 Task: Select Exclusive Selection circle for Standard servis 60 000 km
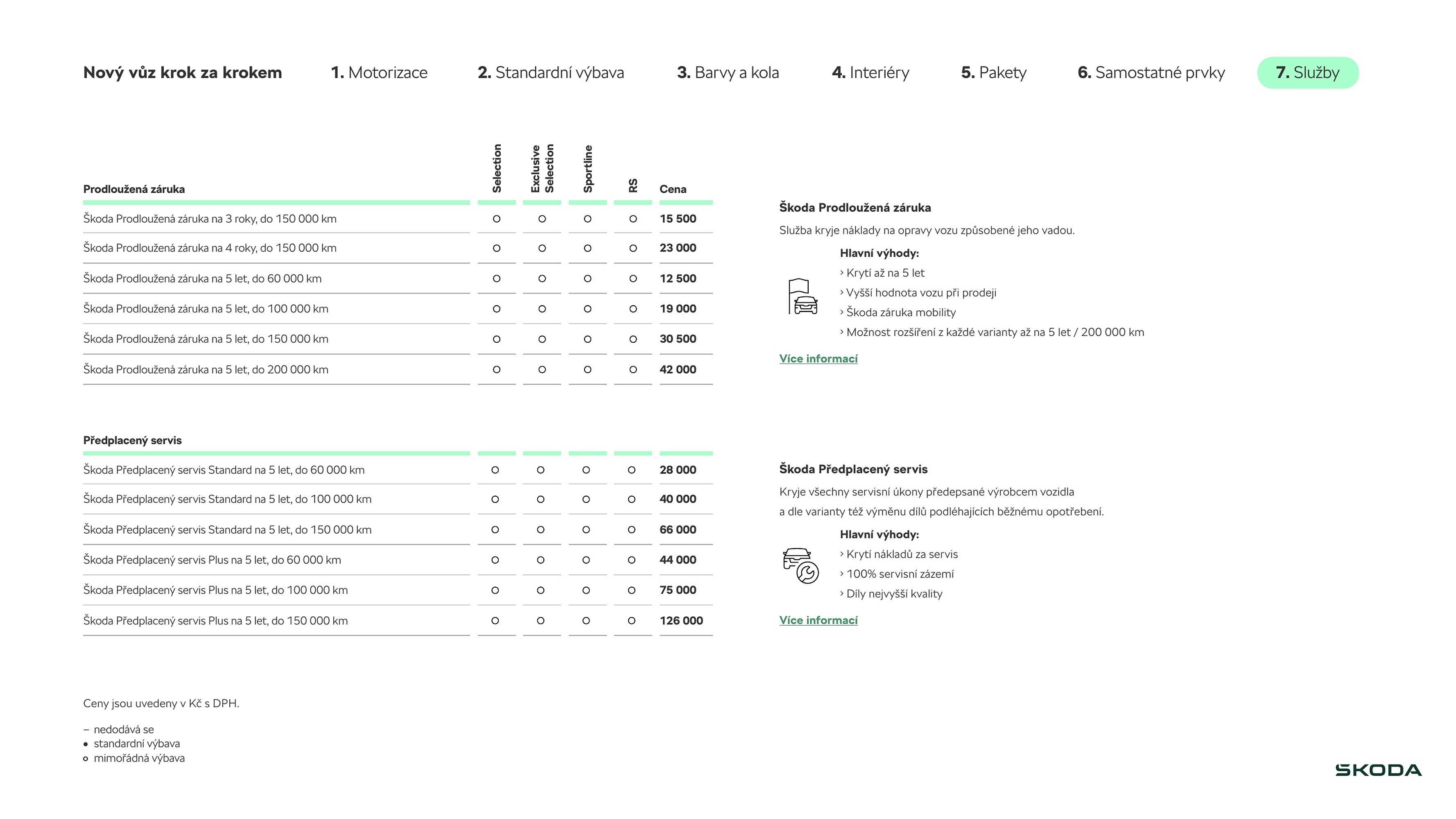tap(540, 470)
